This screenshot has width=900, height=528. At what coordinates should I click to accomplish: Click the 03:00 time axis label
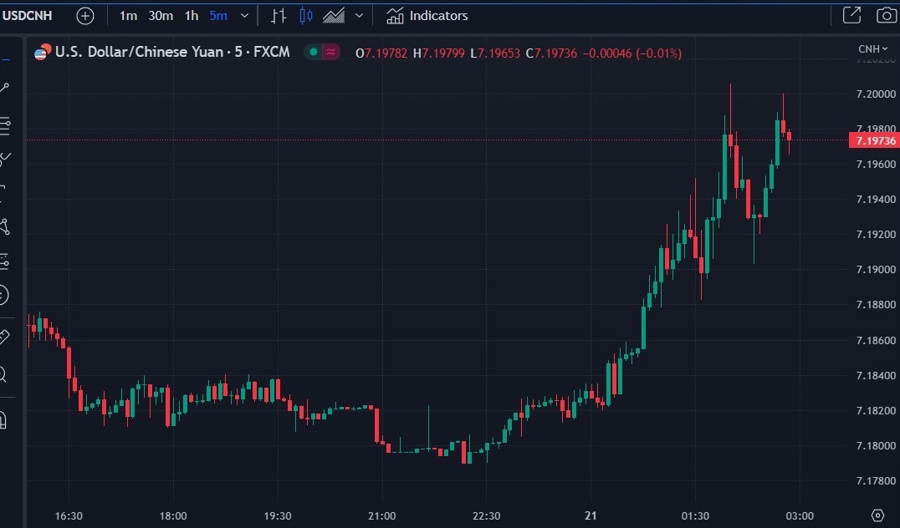coord(800,516)
